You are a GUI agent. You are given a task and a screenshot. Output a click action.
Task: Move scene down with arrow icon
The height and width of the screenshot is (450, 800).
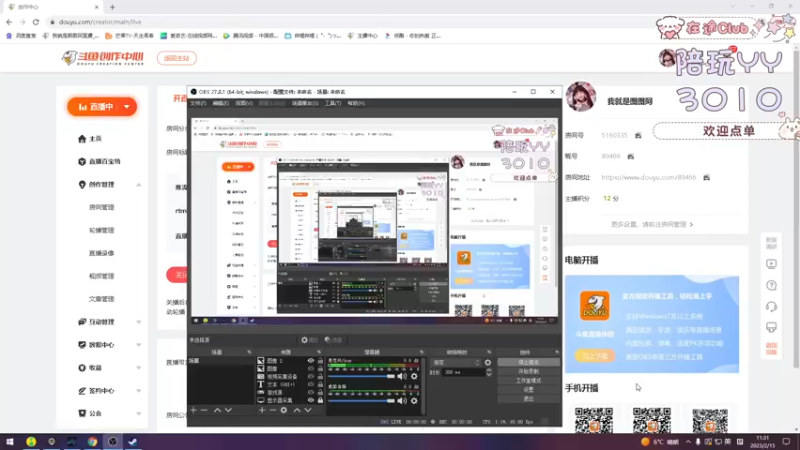(x=228, y=410)
